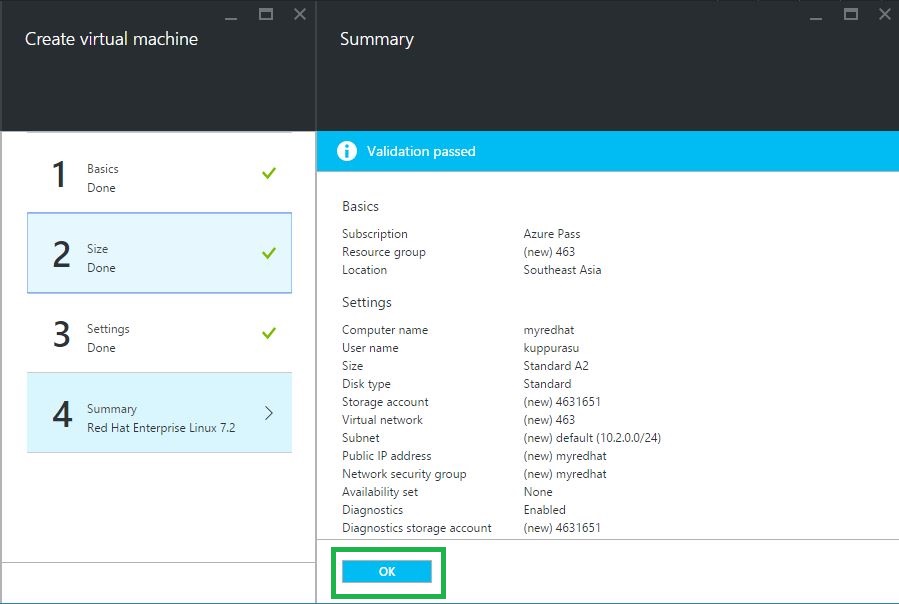Screen dimensions: 899x604
Task: Click the Standard A2 size value
Action: pos(556,366)
